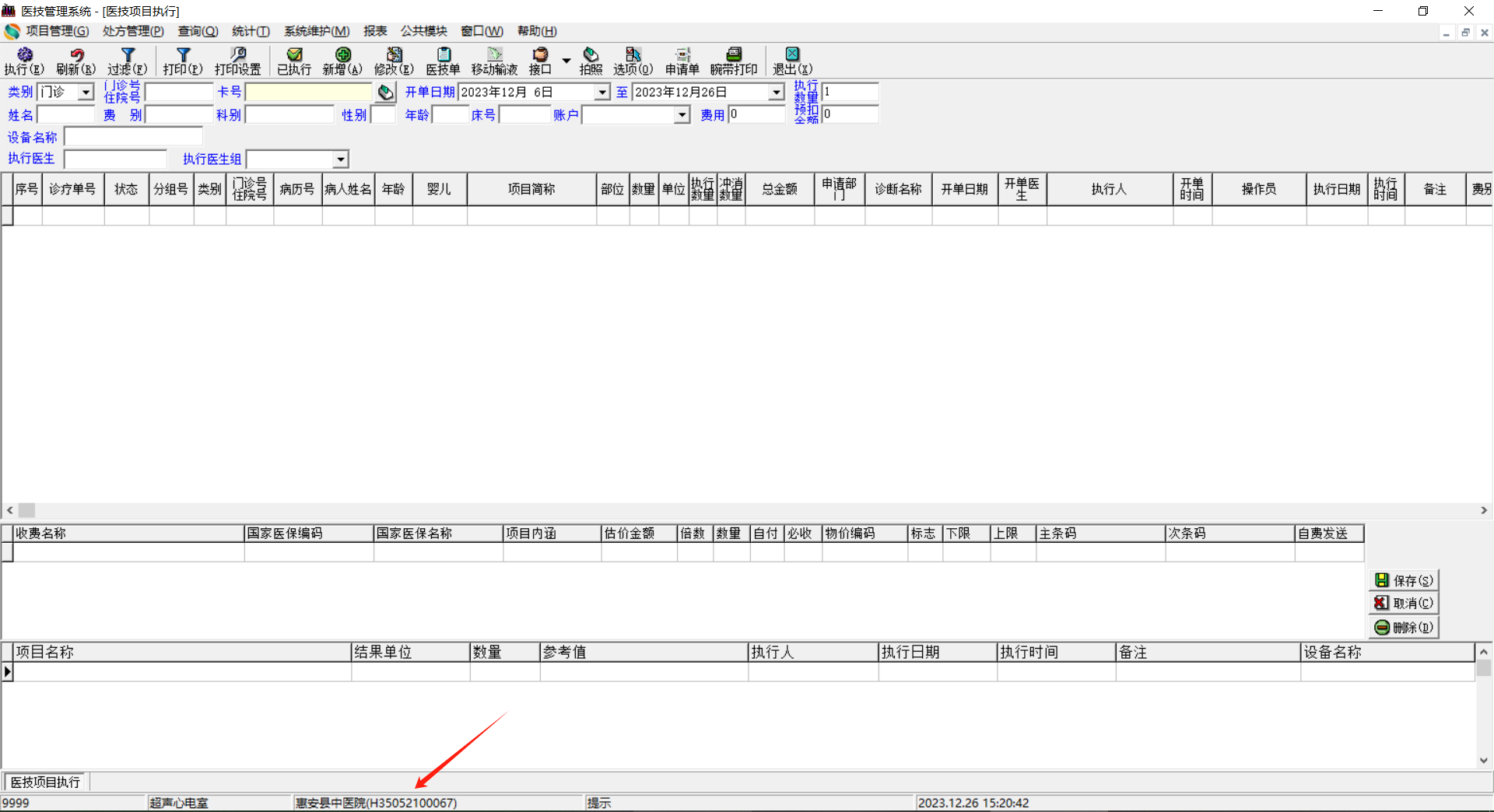Click the card reader icon beside 卡号
Image resolution: width=1494 pixels, height=812 pixels.
point(386,93)
